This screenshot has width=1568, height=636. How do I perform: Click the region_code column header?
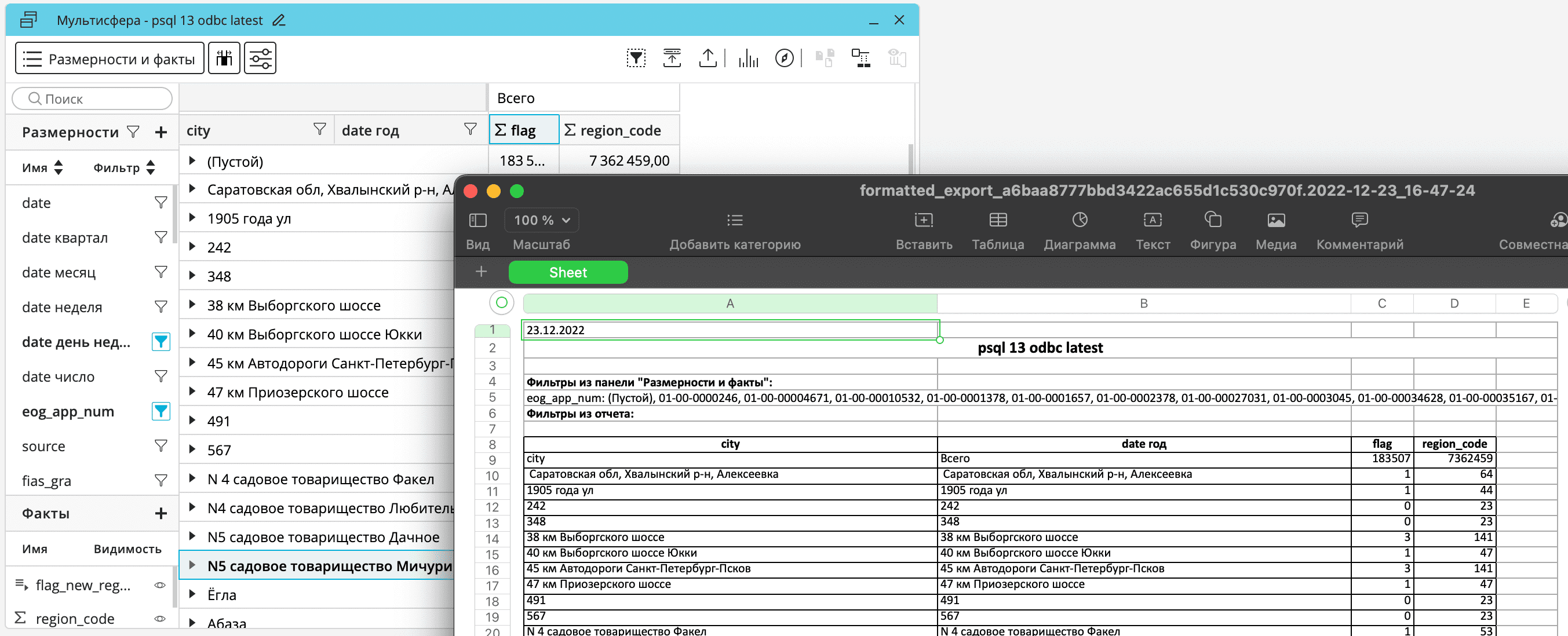619,130
